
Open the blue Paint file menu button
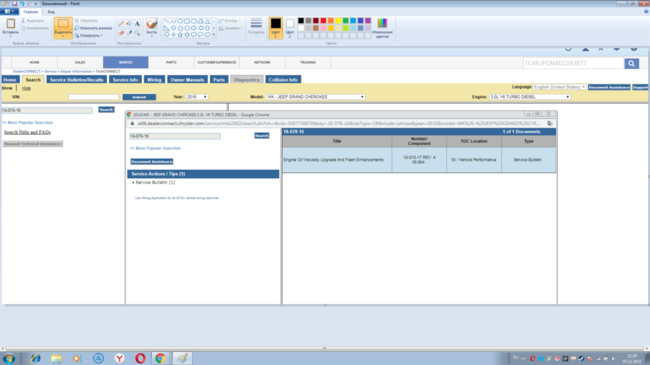[x=9, y=12]
